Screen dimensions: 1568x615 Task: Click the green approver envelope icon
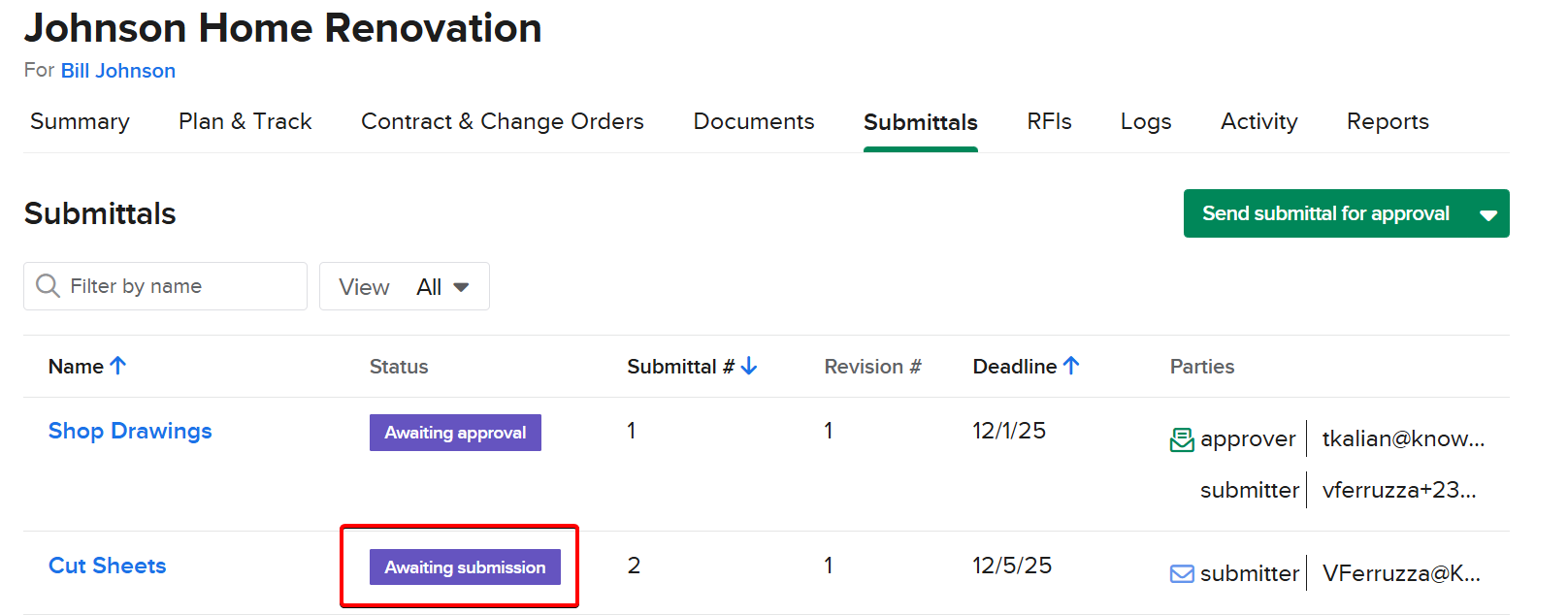click(x=1182, y=440)
